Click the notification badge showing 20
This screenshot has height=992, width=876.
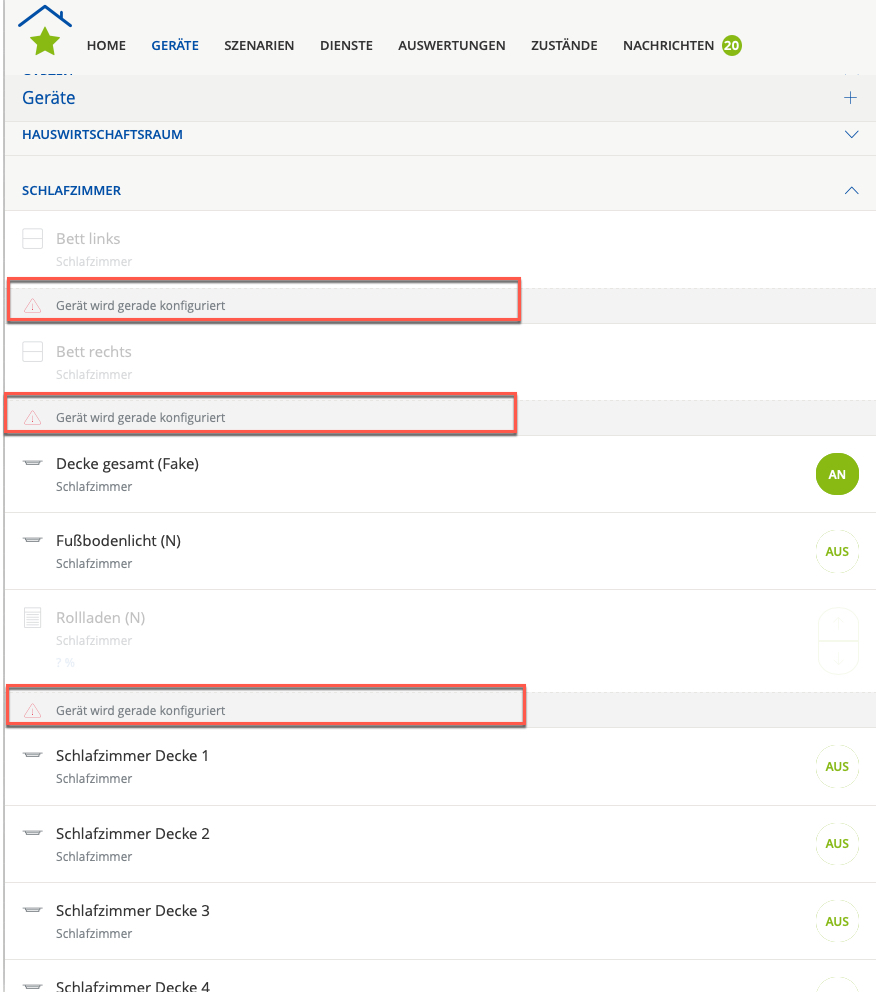click(732, 45)
